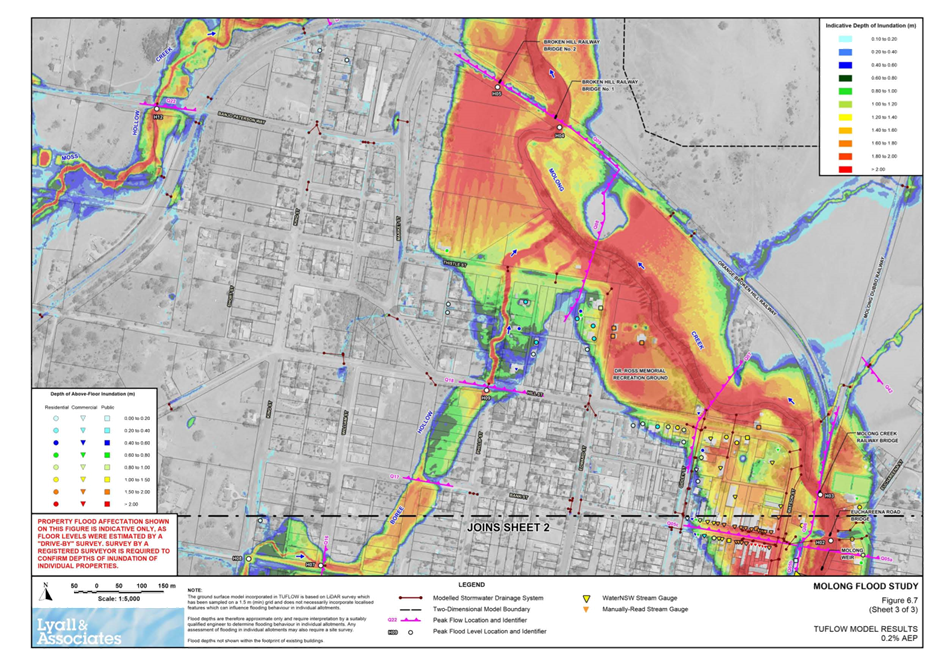Click the Residential 0.40 to 0.60 blue circle

coord(56,443)
